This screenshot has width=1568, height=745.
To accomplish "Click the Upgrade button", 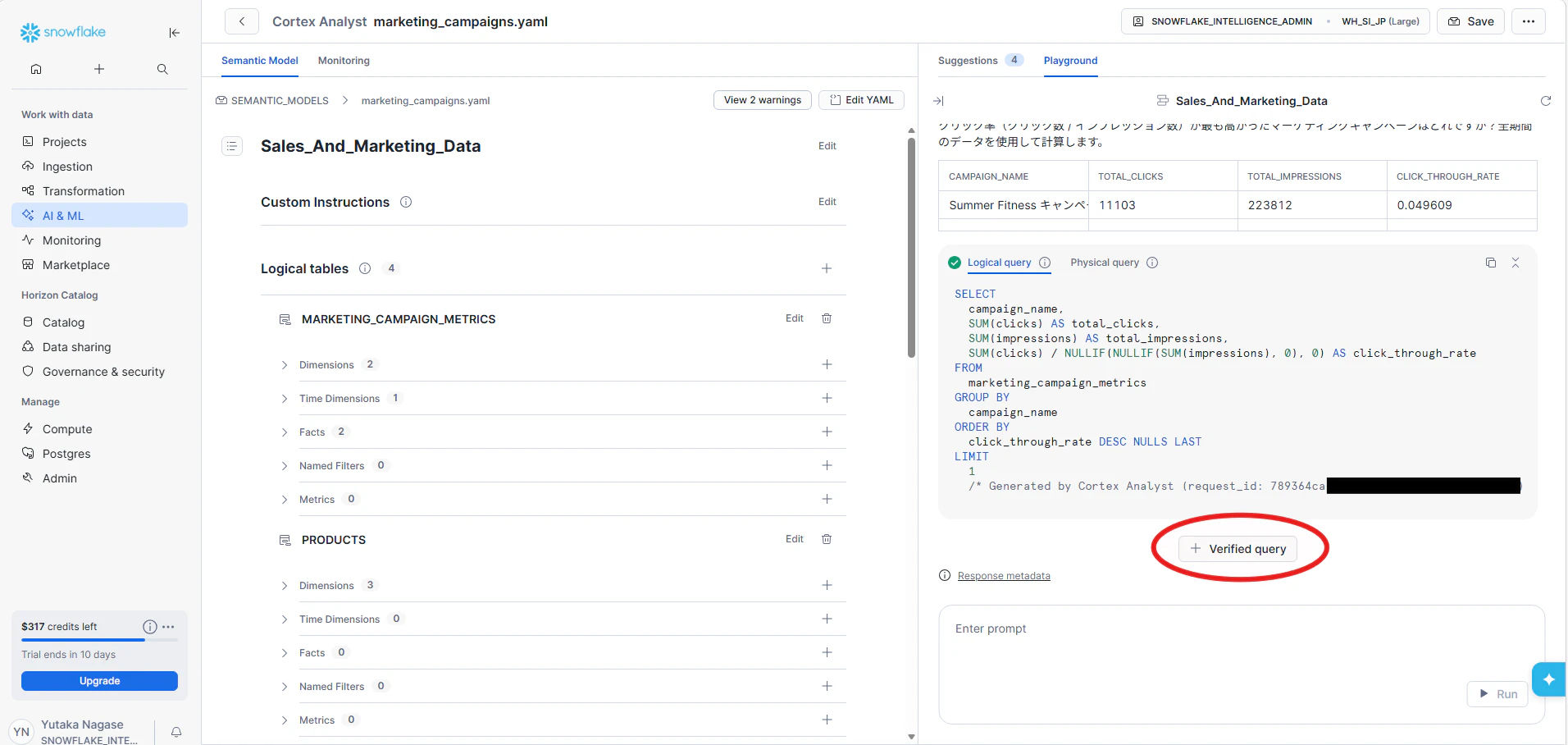I will [99, 681].
